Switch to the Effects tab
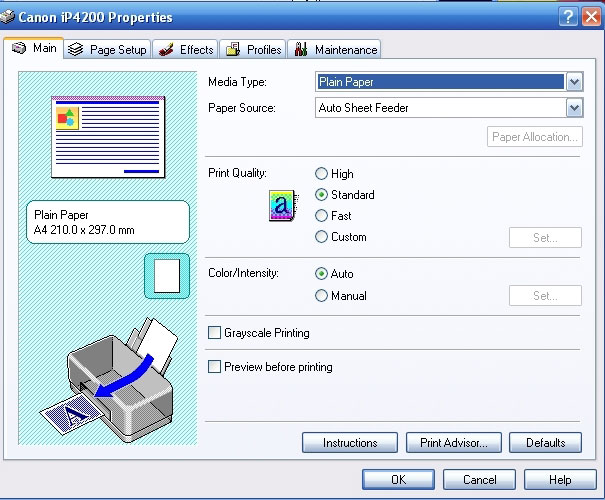 click(185, 49)
